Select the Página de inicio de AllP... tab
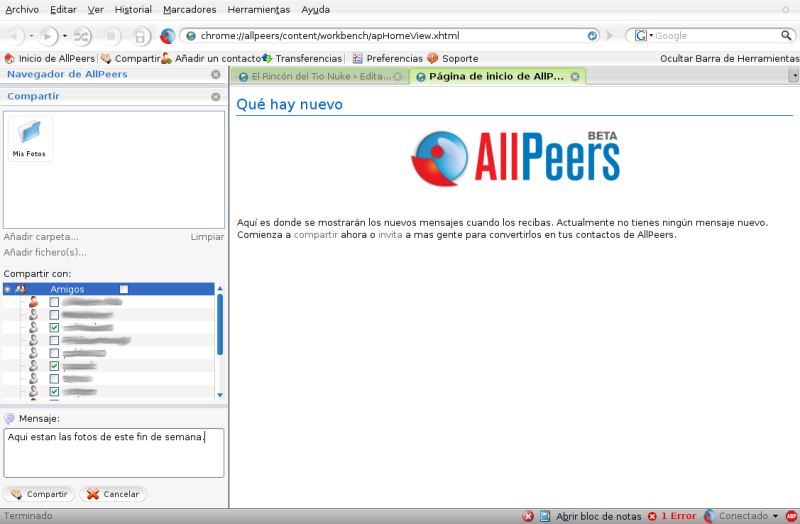This screenshot has width=800, height=524. coord(497,77)
